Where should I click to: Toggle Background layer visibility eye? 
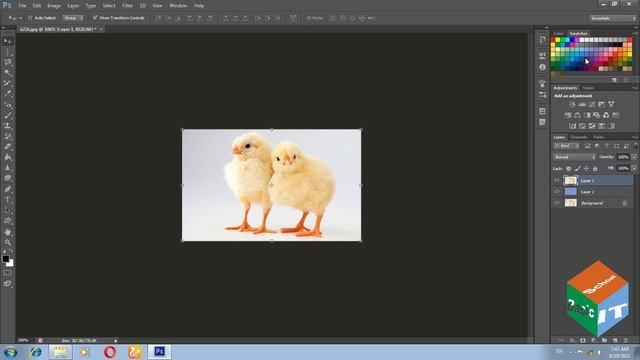pyautogui.click(x=557, y=203)
